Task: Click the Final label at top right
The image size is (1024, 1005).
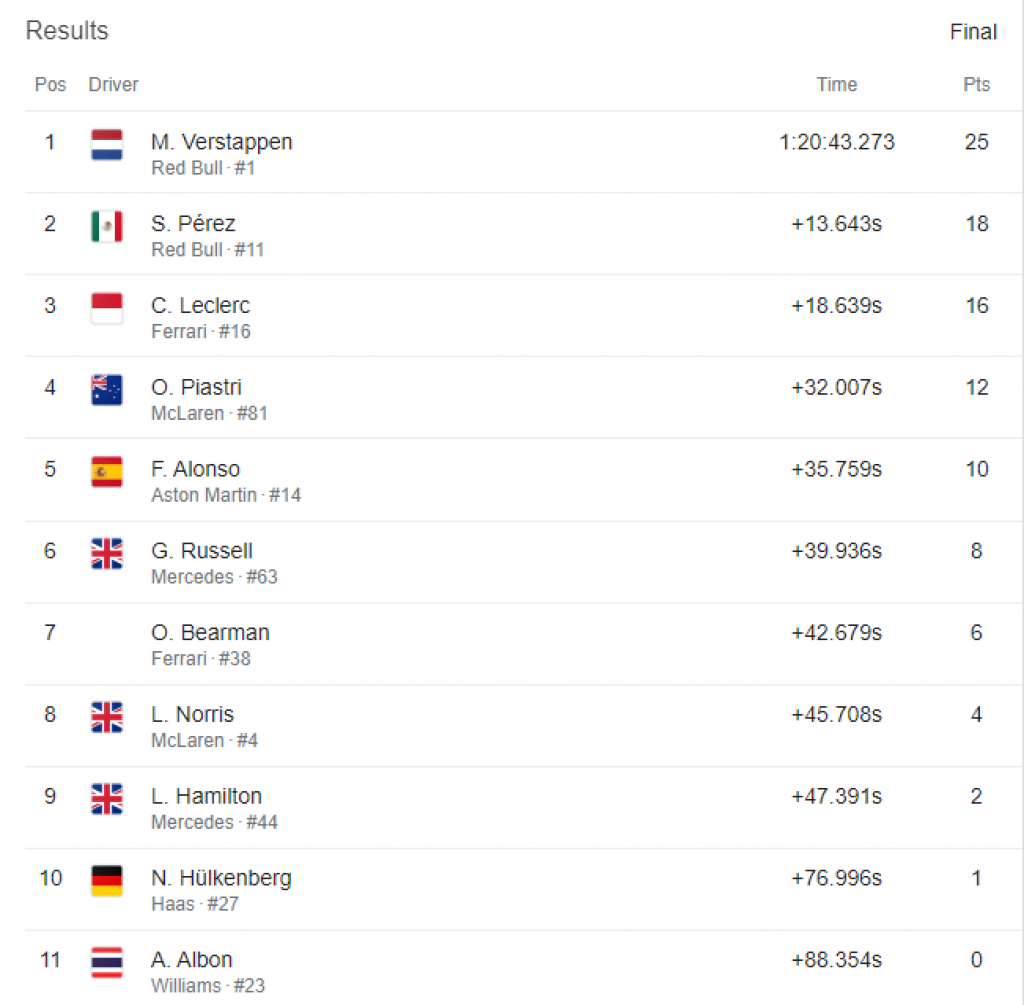Action: pos(973,32)
